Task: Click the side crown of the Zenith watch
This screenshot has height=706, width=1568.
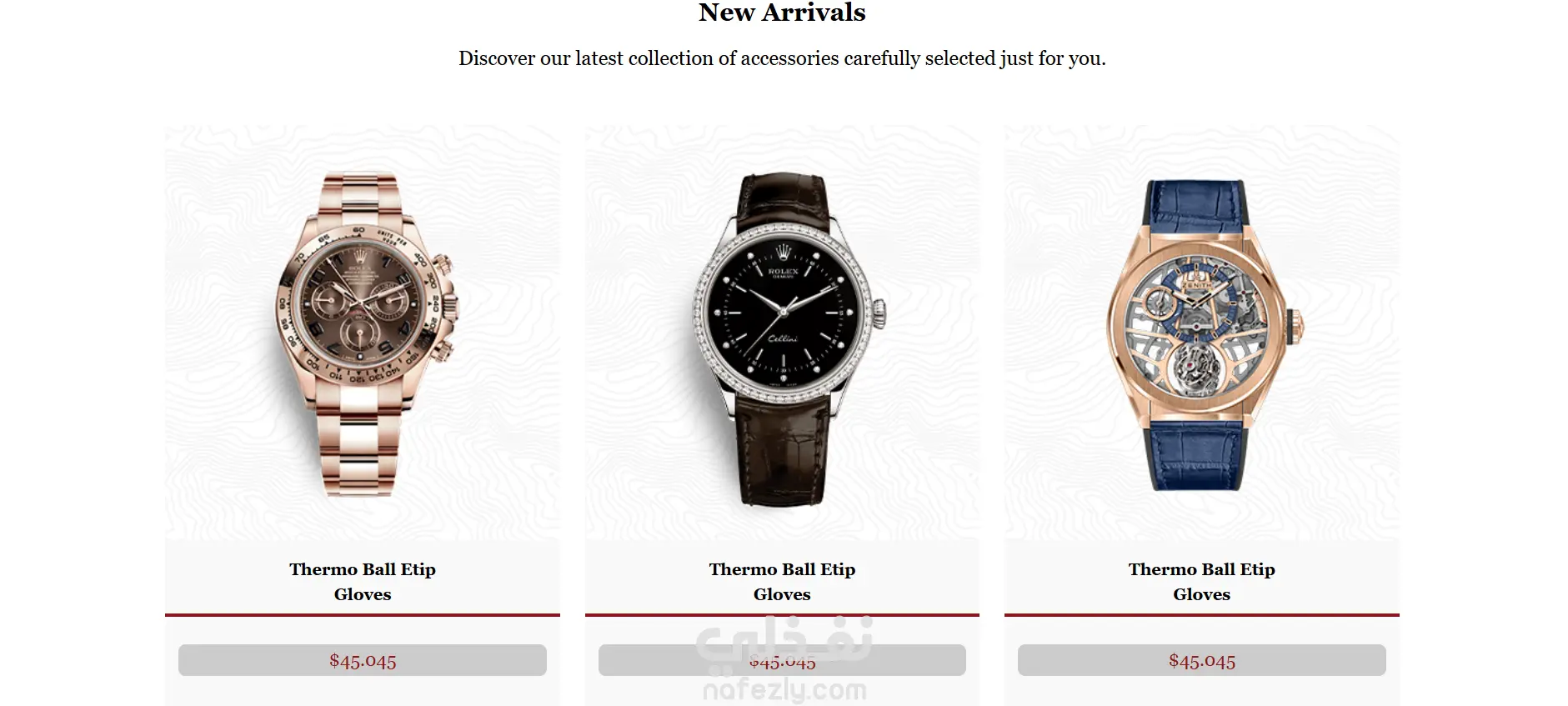Action: click(1295, 326)
